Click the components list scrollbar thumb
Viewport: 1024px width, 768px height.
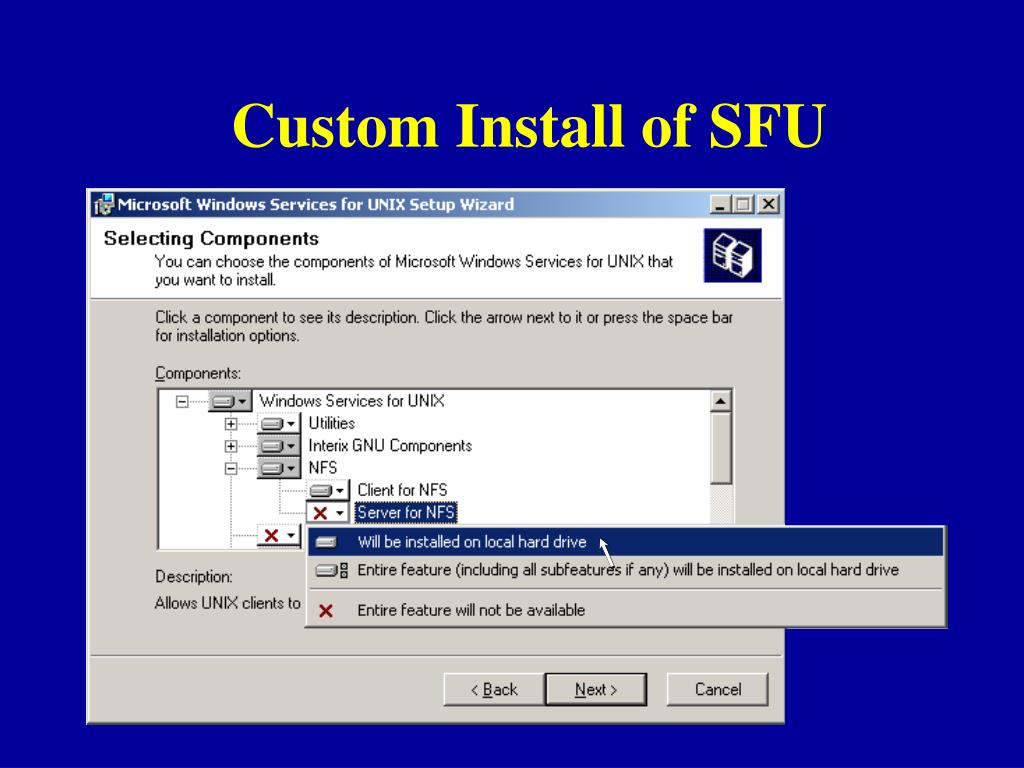(x=720, y=449)
